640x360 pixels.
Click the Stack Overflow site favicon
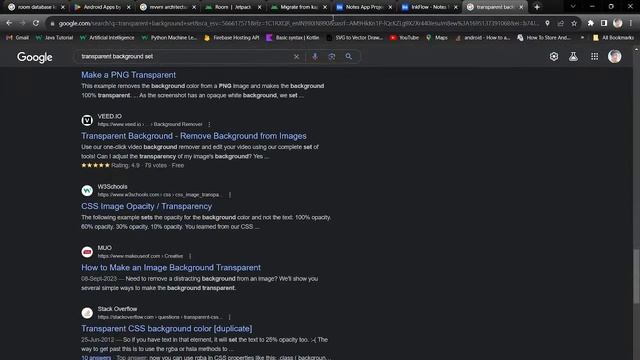click(x=87, y=313)
